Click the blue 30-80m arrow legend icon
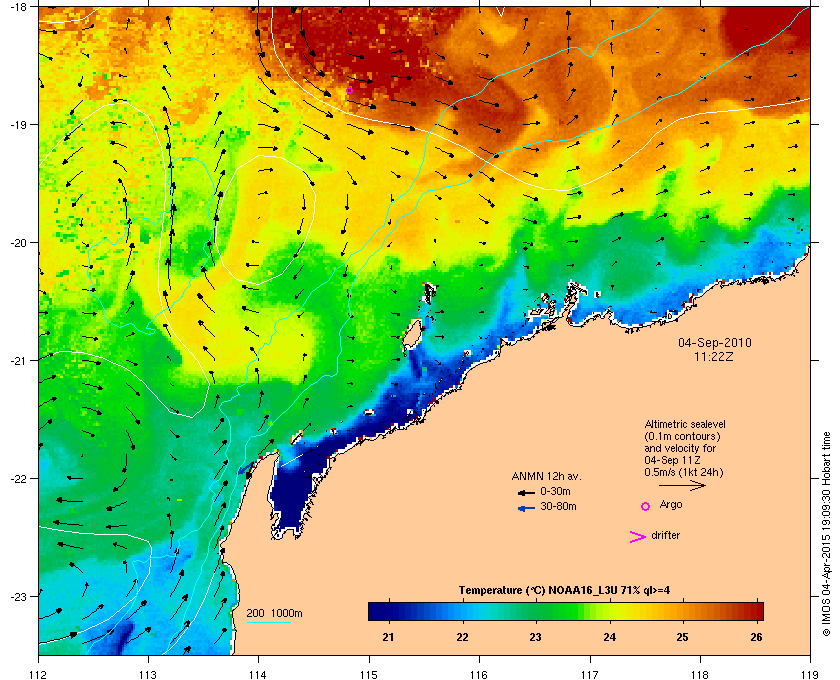 tap(526, 508)
